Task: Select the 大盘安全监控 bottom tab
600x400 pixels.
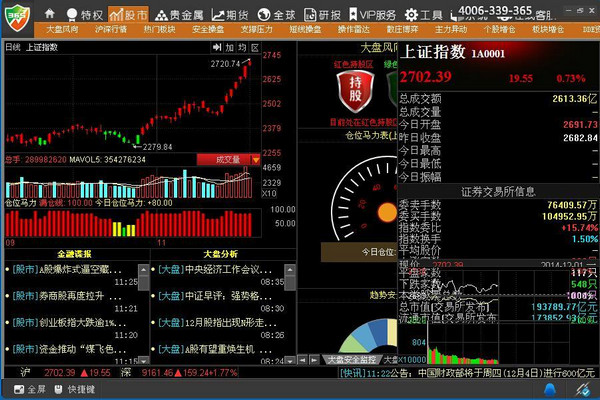Action: [352, 360]
